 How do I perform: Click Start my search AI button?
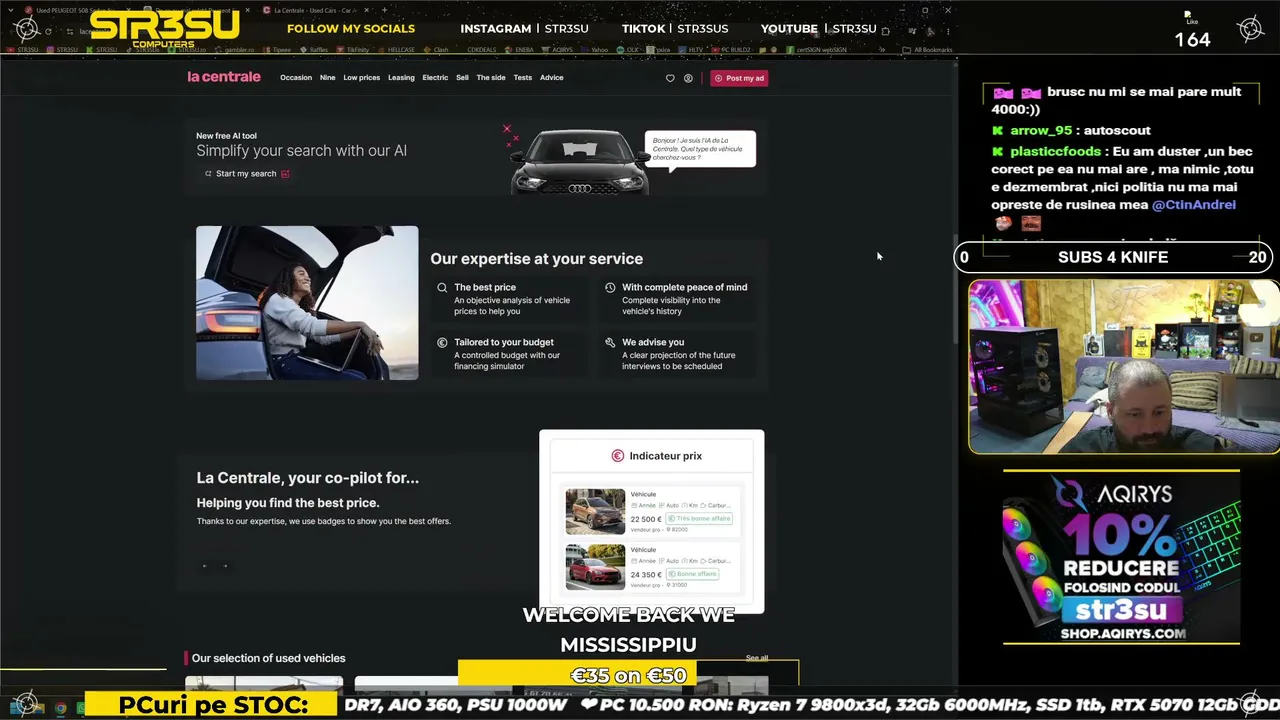[x=247, y=174]
